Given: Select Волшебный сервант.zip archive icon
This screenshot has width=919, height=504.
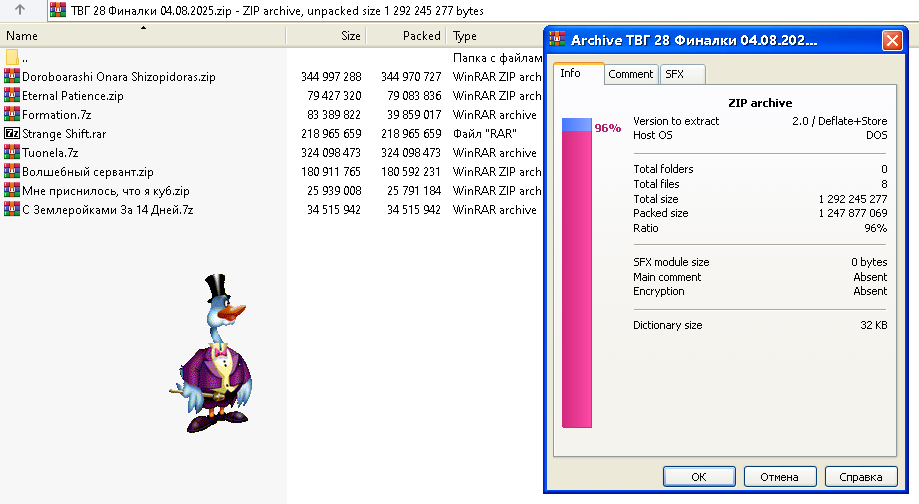Looking at the screenshot, I should point(12,171).
